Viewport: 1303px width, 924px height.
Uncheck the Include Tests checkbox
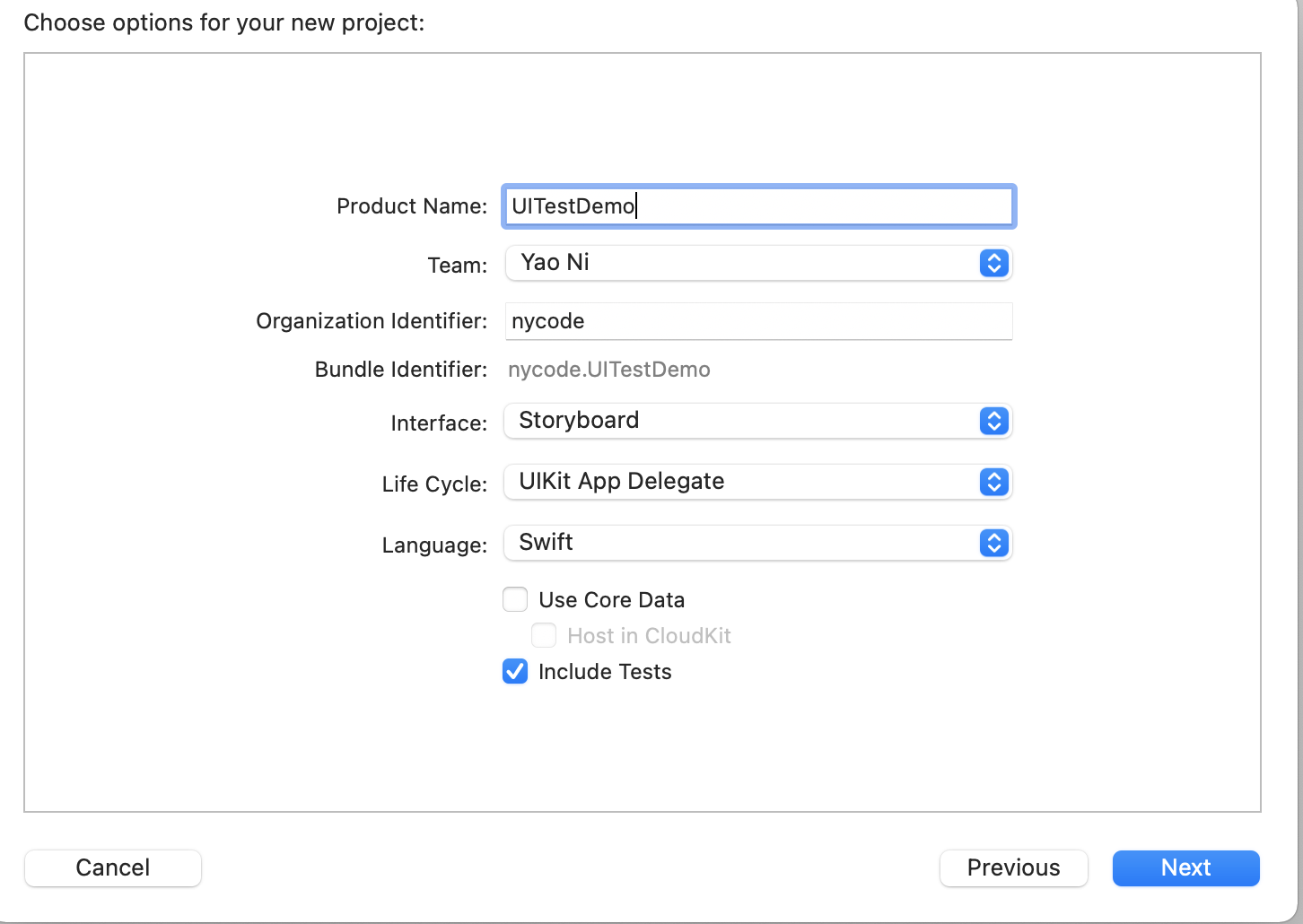[515, 671]
